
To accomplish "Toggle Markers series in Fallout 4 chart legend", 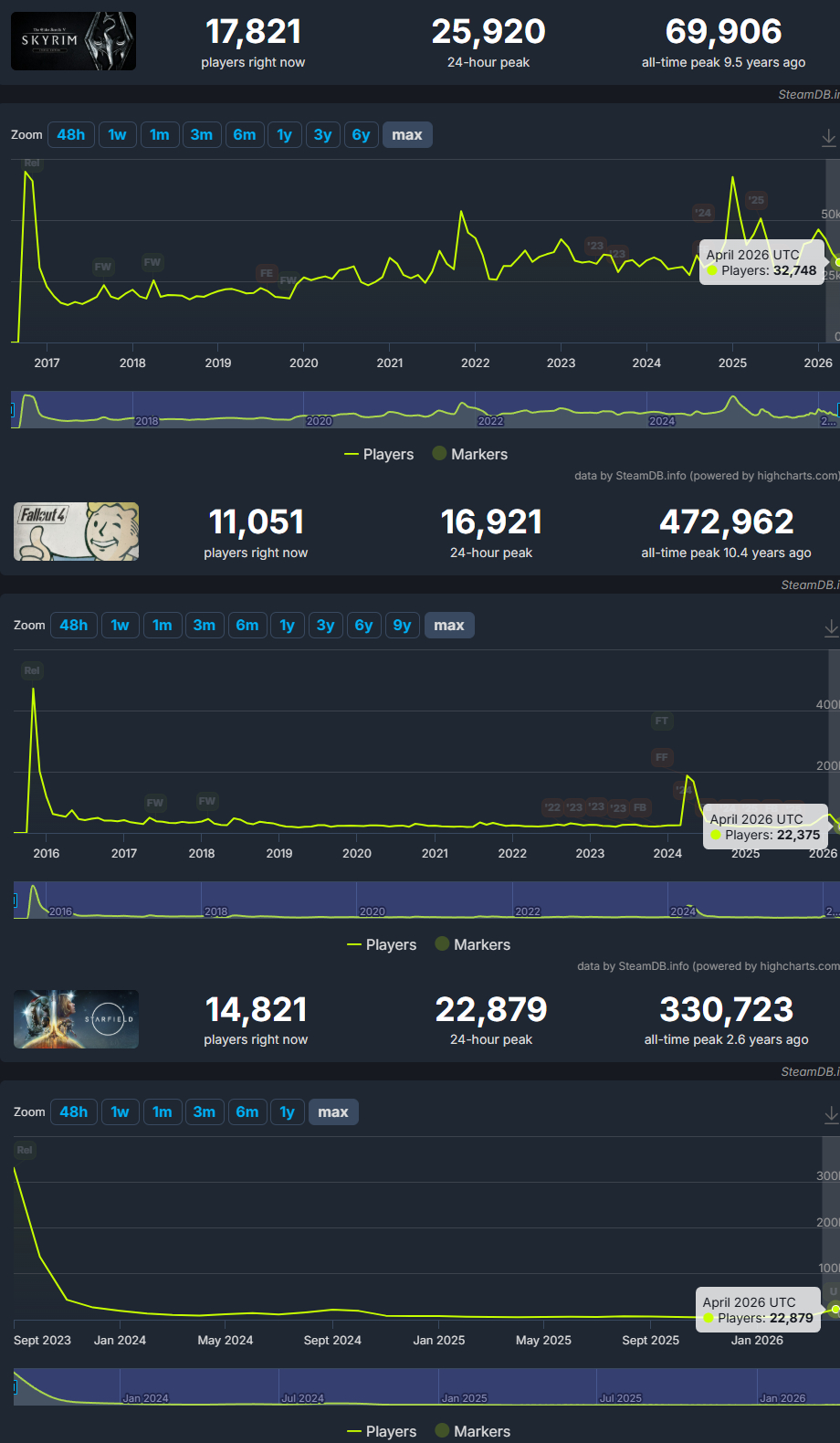I will click(x=472, y=944).
